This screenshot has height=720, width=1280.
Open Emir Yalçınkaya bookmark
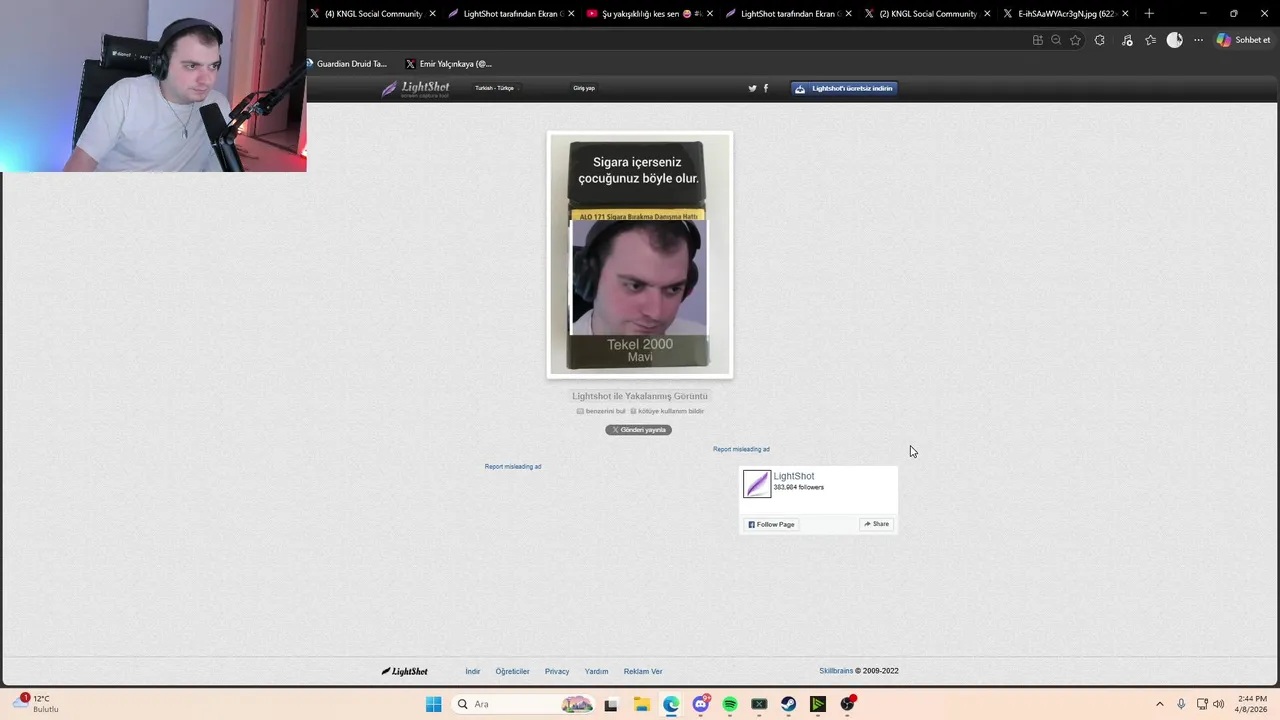[x=449, y=64]
